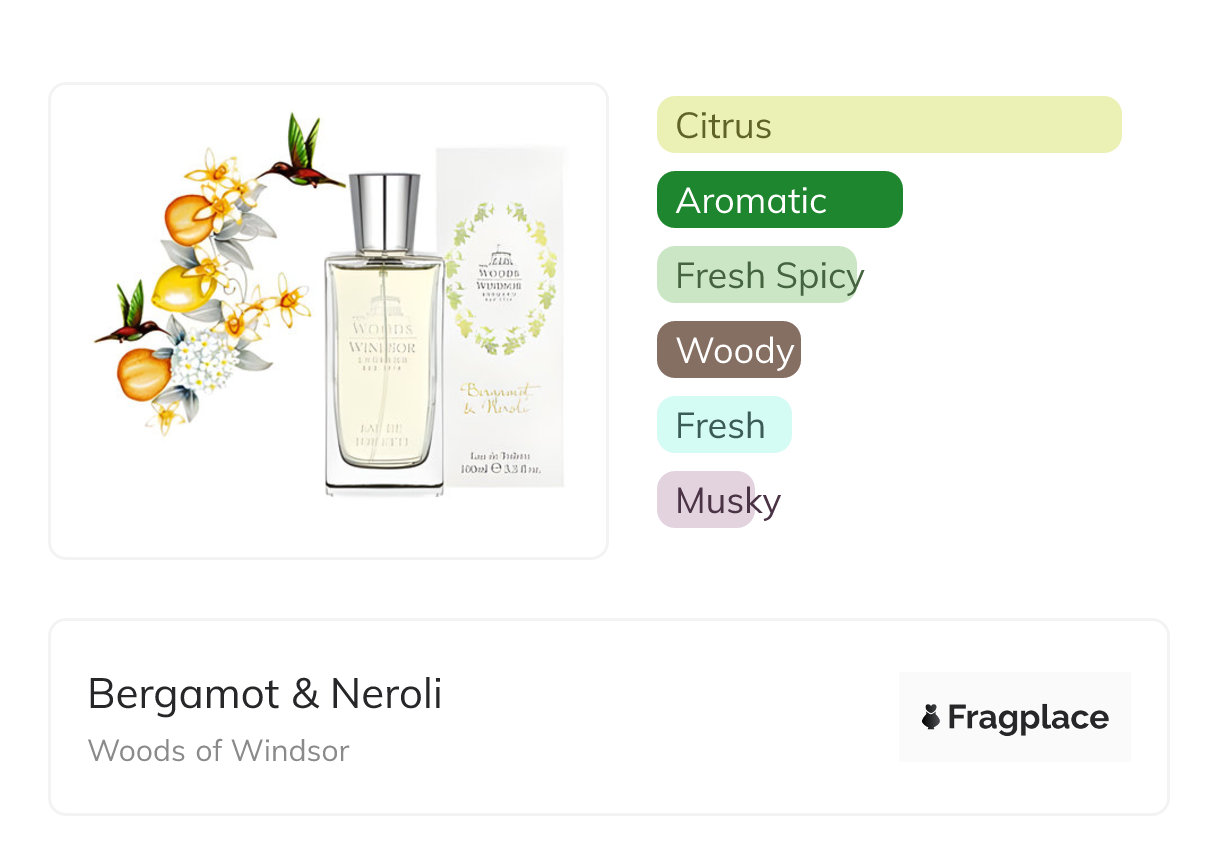
Task: Click the perfume bottle image
Action: pyautogui.click(x=384, y=335)
